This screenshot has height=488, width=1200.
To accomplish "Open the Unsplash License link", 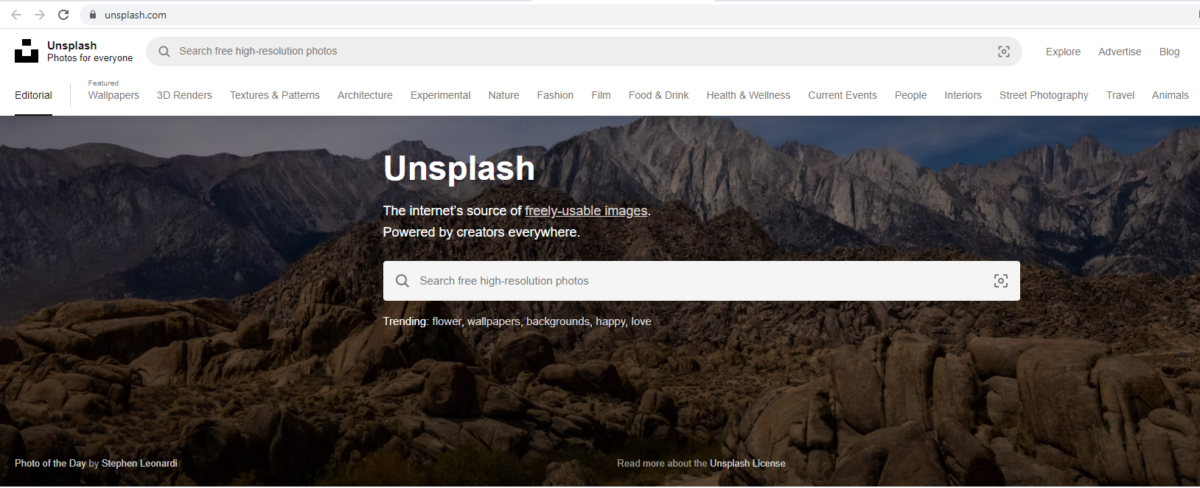I will click(x=748, y=463).
